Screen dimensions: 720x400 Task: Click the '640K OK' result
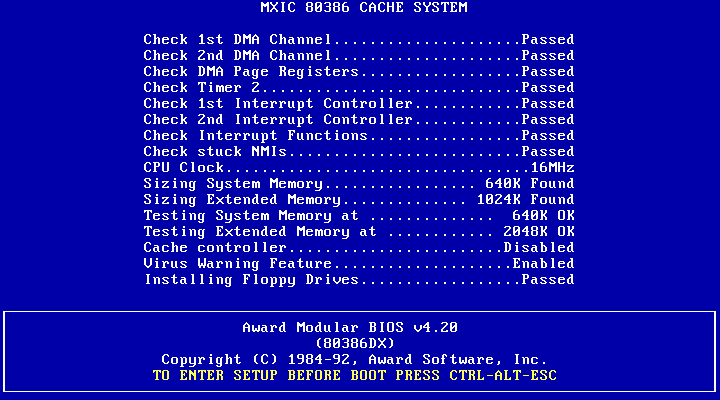tap(543, 216)
